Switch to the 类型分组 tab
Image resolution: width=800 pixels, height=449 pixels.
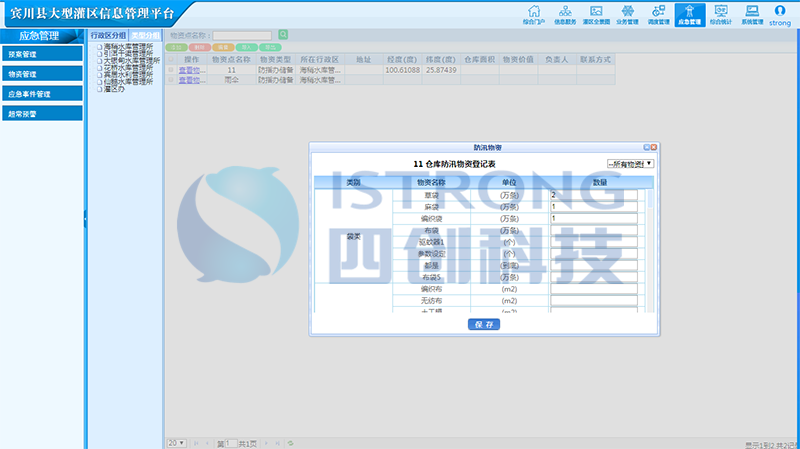coord(145,35)
